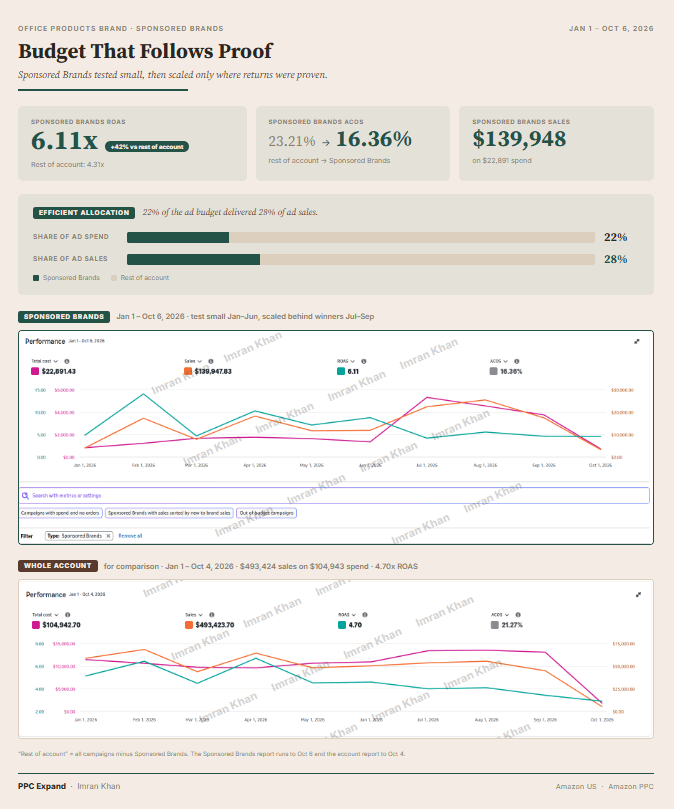Open the Total cost metric dropdown in Sponsored Brands panel
The image size is (674, 809).
tap(45, 361)
